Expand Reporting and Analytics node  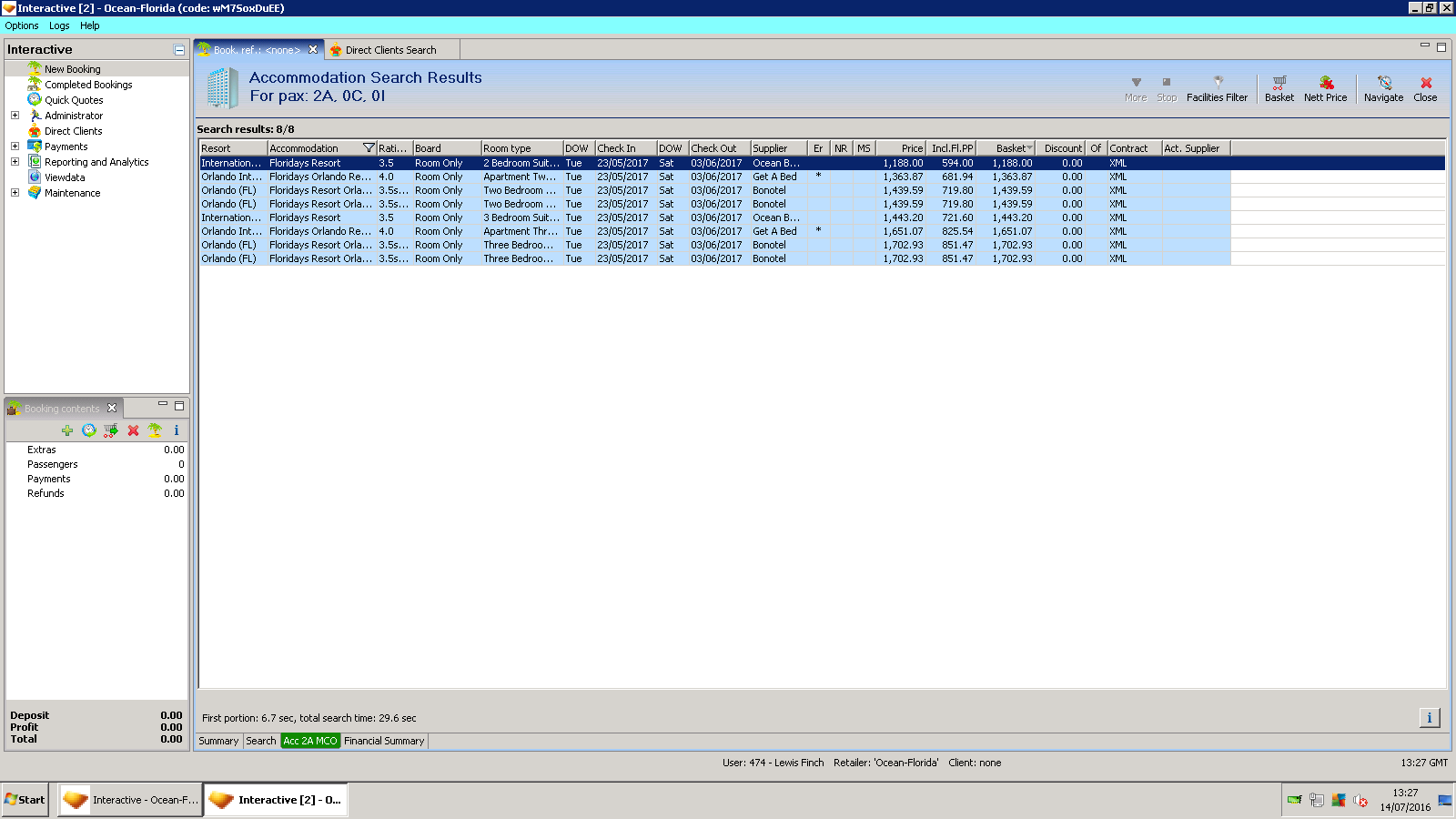(15, 162)
